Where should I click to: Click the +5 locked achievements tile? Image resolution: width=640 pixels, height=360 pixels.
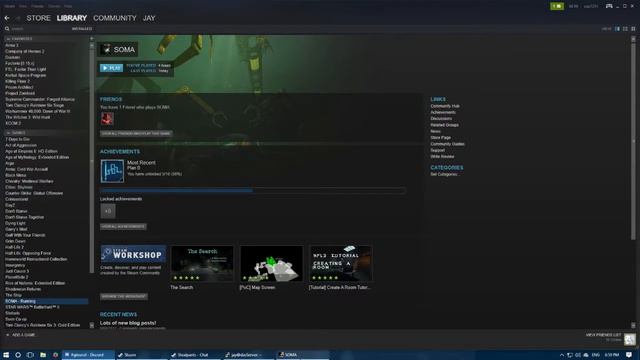point(108,211)
